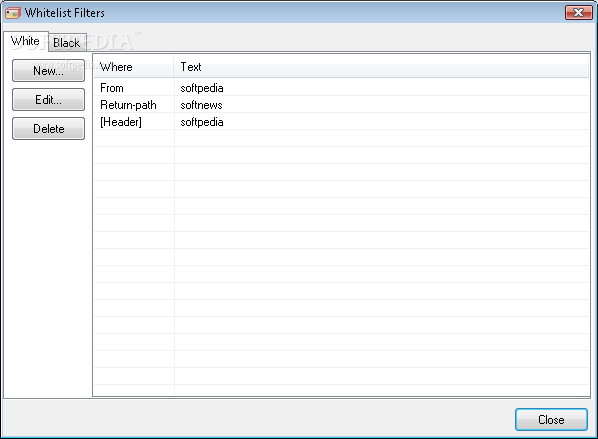This screenshot has width=598, height=439.
Task: Switch to the White tab
Action: click(x=26, y=41)
